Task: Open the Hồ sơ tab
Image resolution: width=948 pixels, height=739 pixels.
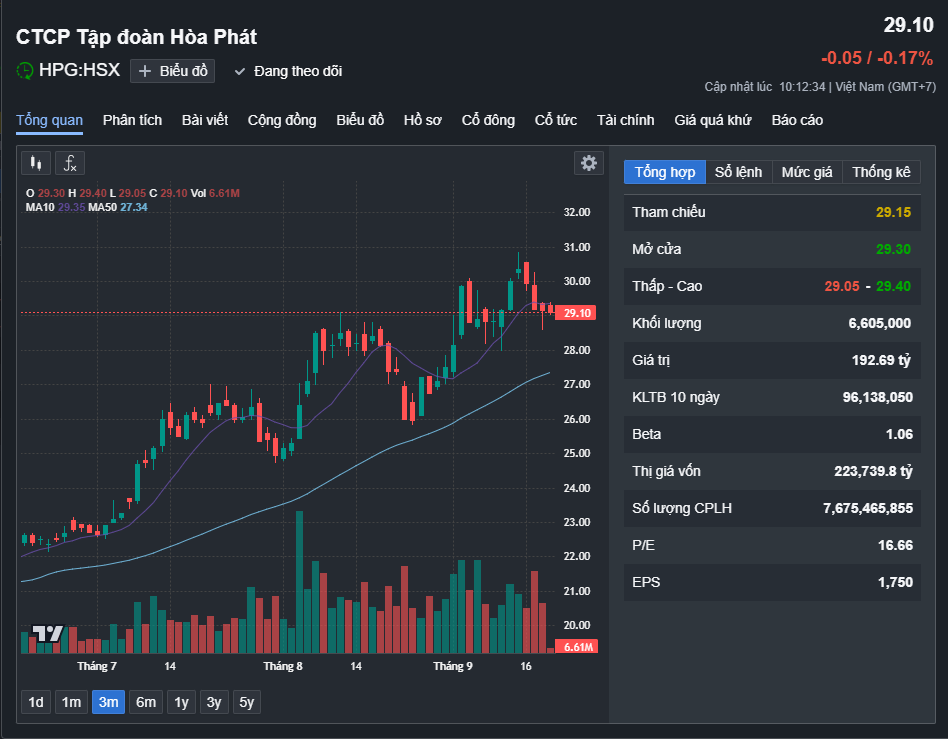Action: [423, 120]
